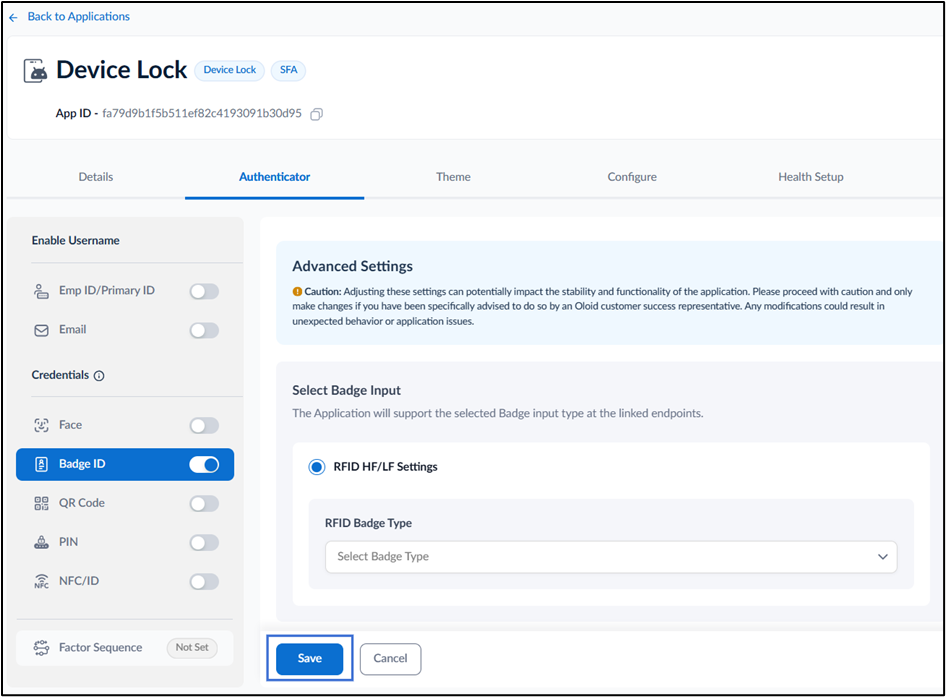
Task: Click the Emp ID/Primary ID label
Action: click(x=107, y=291)
